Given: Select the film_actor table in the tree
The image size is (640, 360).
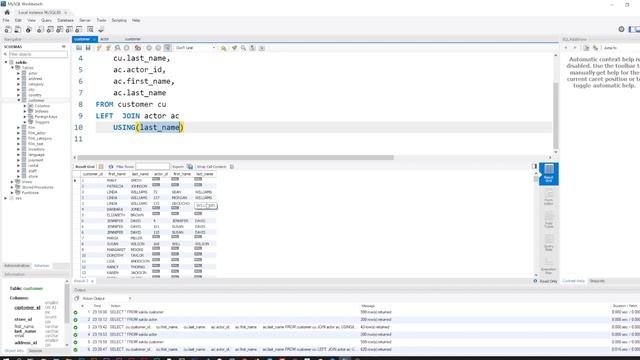Looking at the screenshot, I should tap(37, 133).
